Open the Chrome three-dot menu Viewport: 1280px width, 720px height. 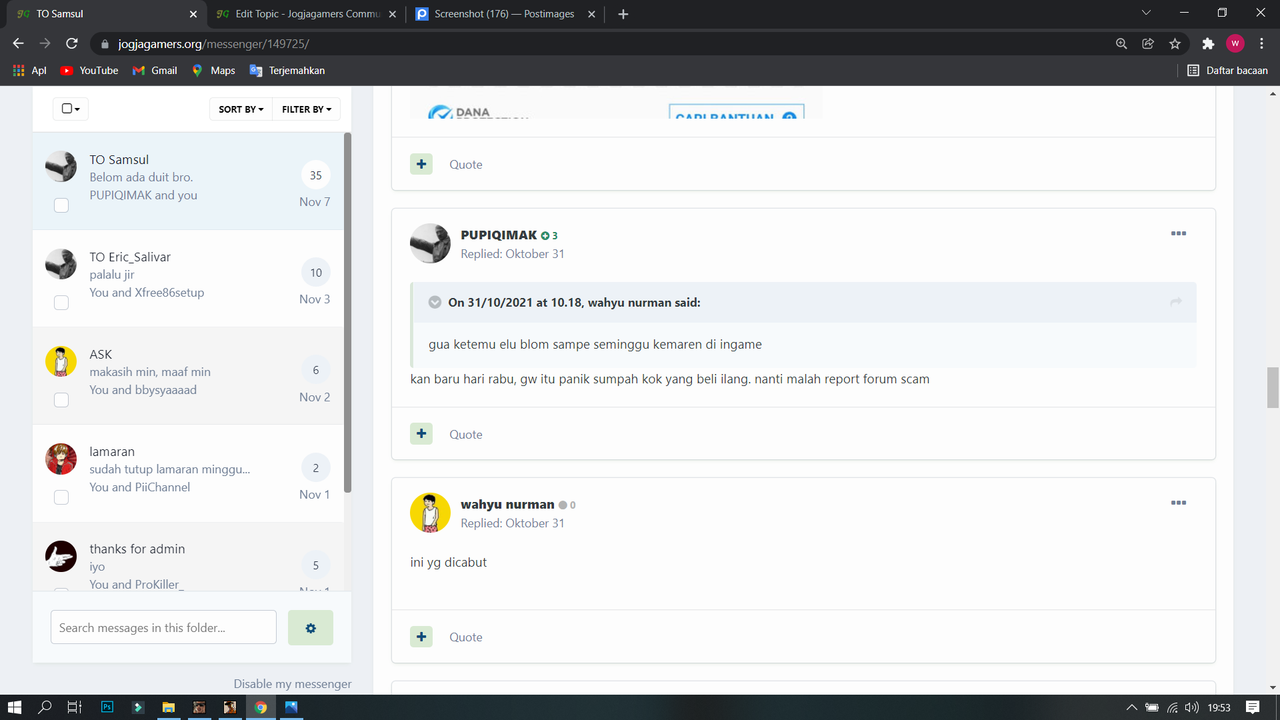1261,43
